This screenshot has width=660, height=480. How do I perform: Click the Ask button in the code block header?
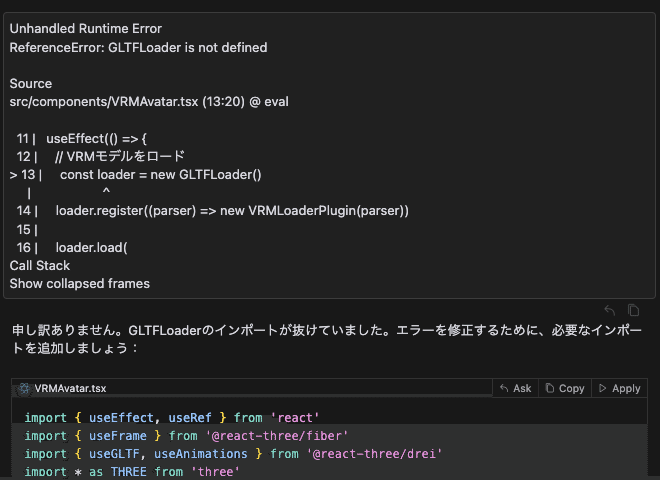516,388
